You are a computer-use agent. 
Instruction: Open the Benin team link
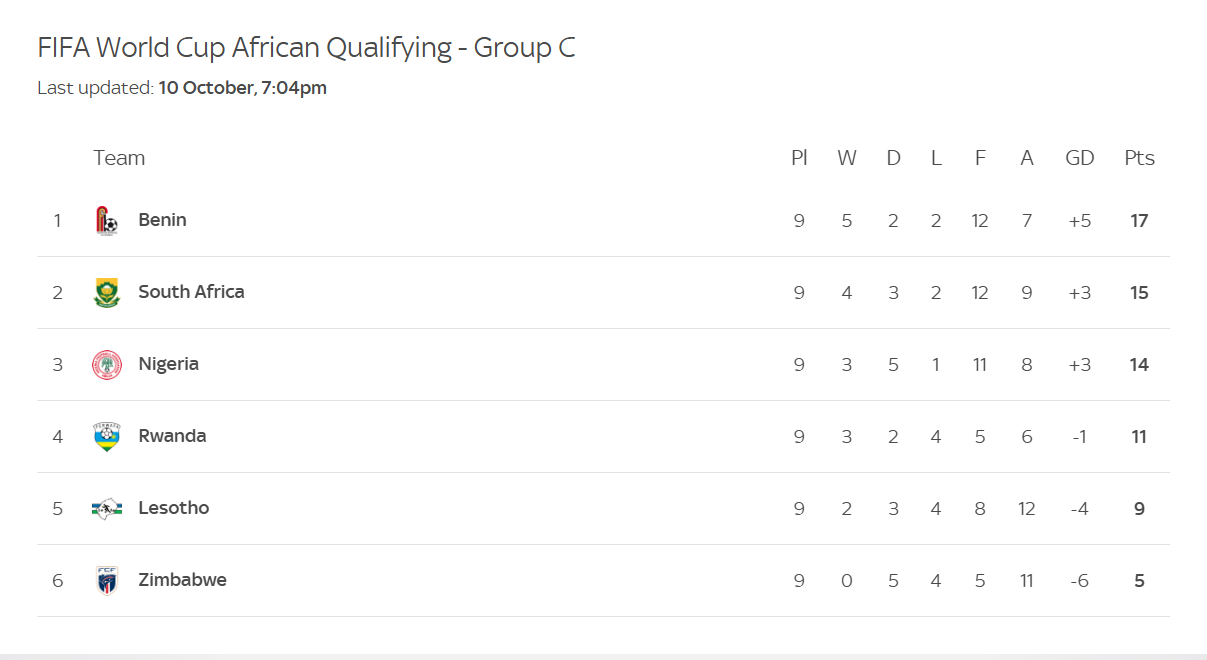coord(162,220)
